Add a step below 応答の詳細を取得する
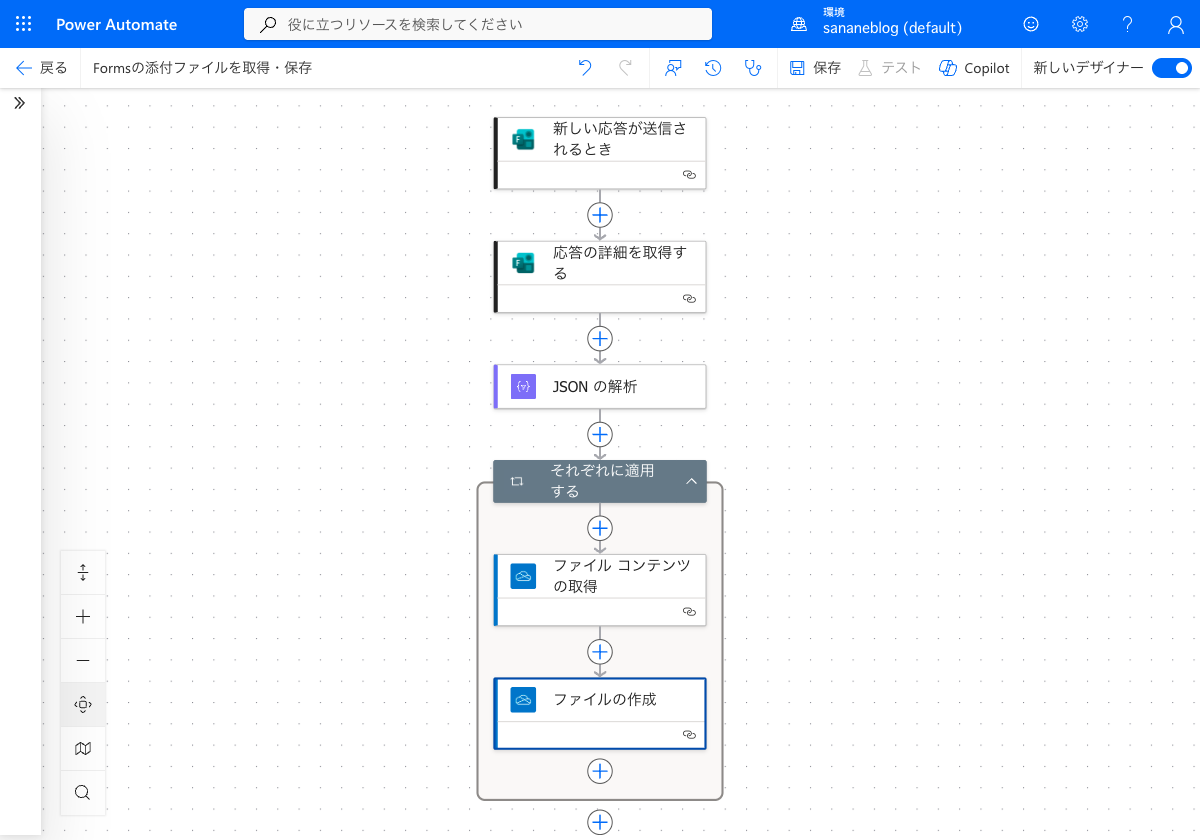Viewport: 1200px width, 840px height. [600, 338]
